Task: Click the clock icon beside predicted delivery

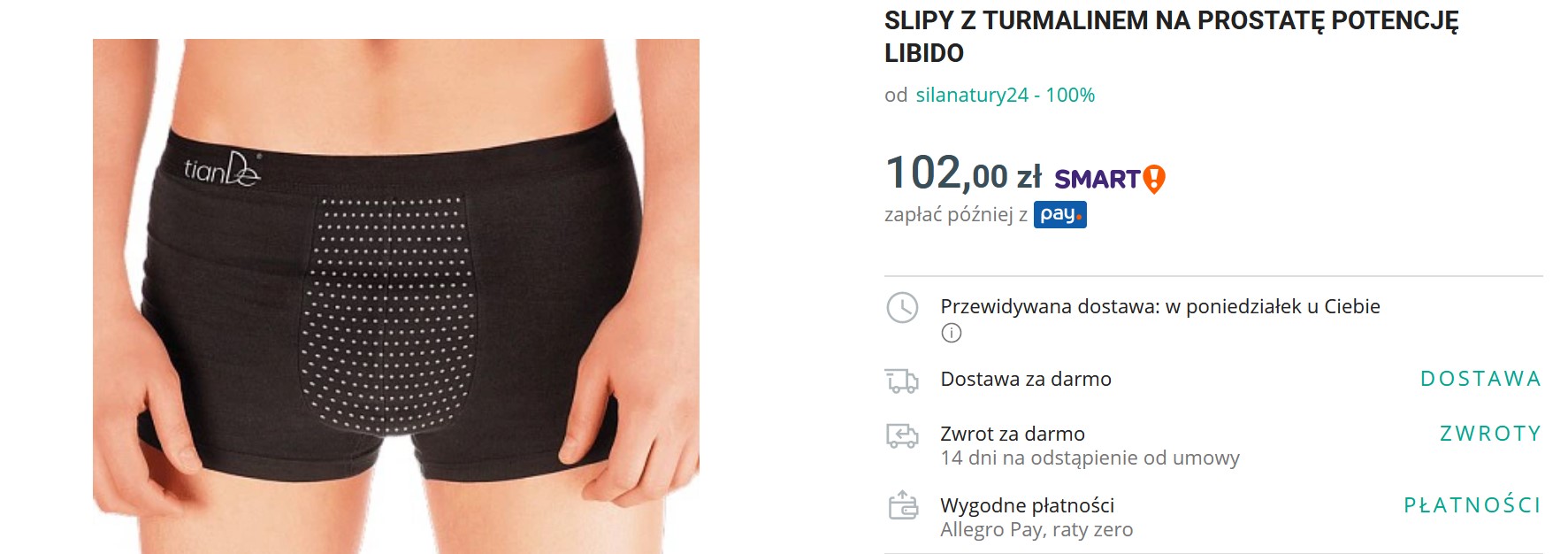Action: tap(902, 307)
